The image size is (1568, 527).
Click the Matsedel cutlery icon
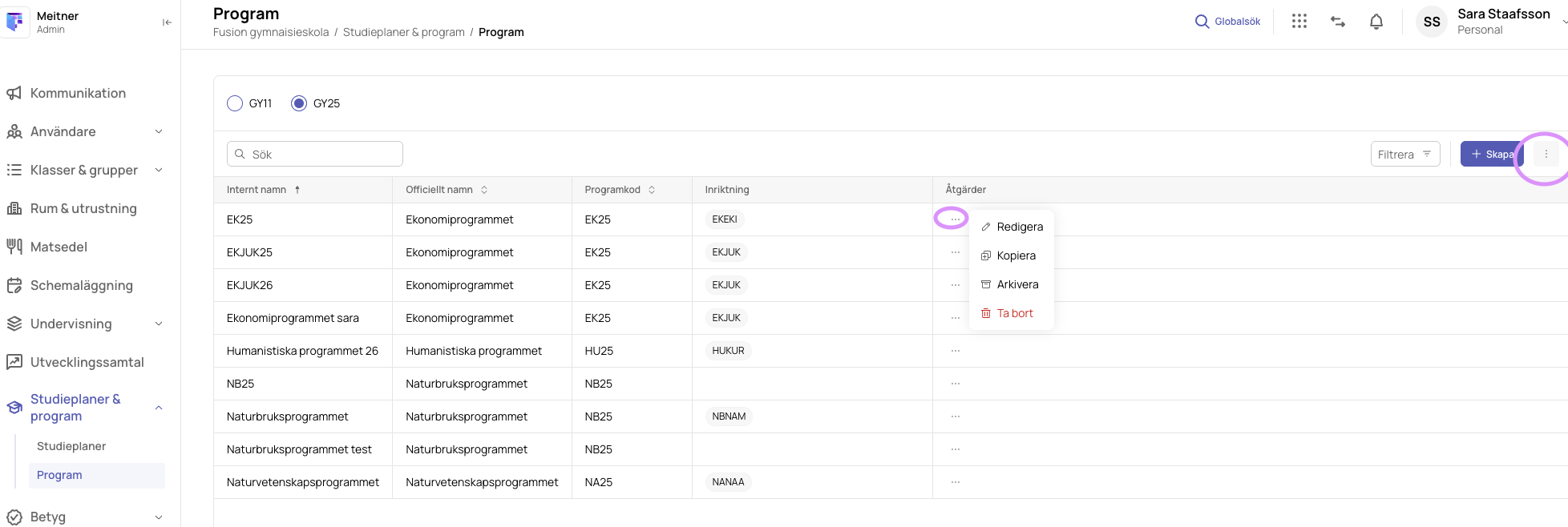pos(14,247)
